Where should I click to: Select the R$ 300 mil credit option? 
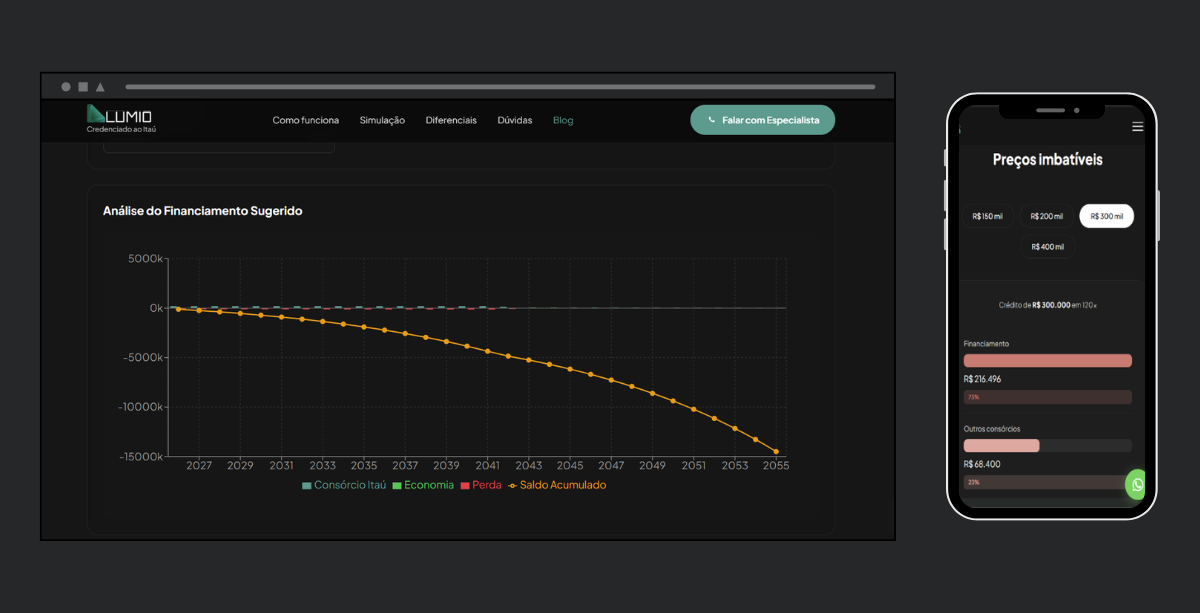[x=1106, y=216]
